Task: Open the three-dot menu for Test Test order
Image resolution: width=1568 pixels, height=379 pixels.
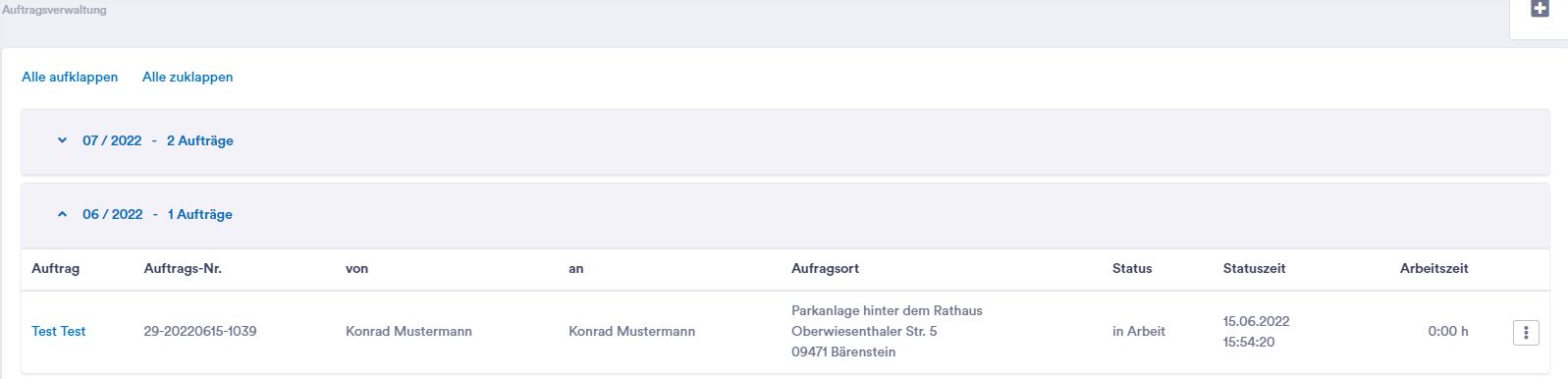Action: pyautogui.click(x=1526, y=333)
